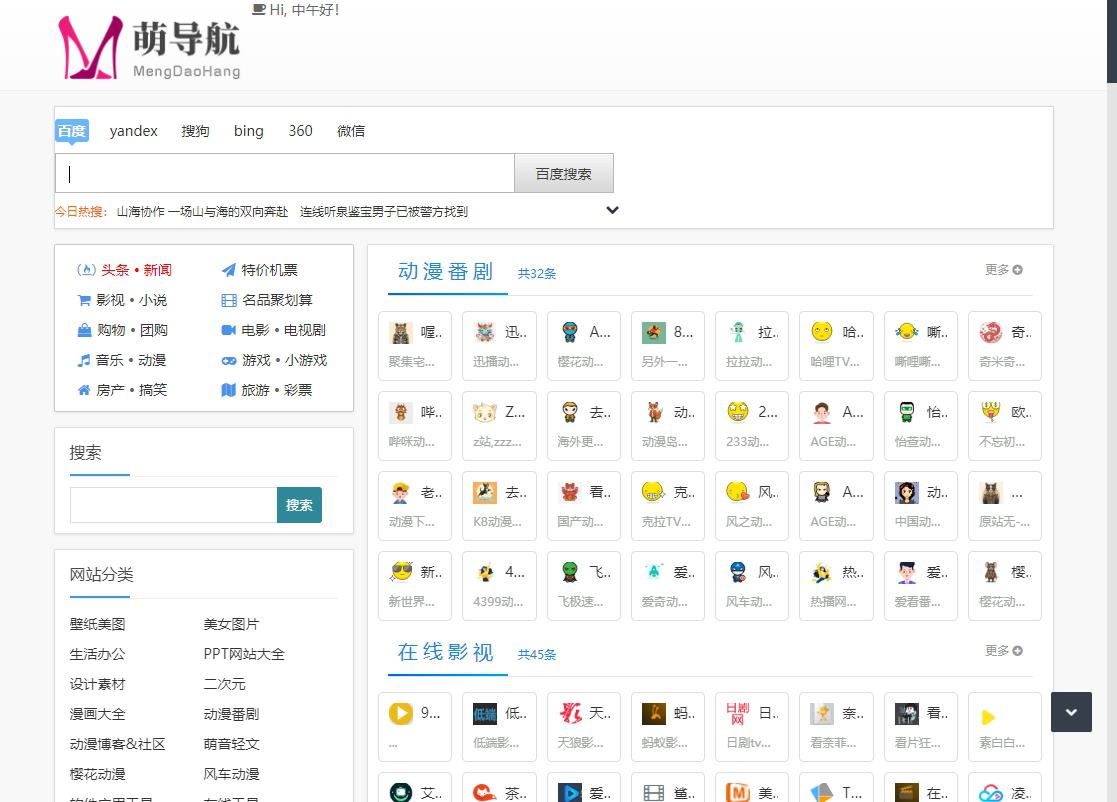The image size is (1117, 802).
Task: Select the 微信 search tab
Action: point(351,131)
